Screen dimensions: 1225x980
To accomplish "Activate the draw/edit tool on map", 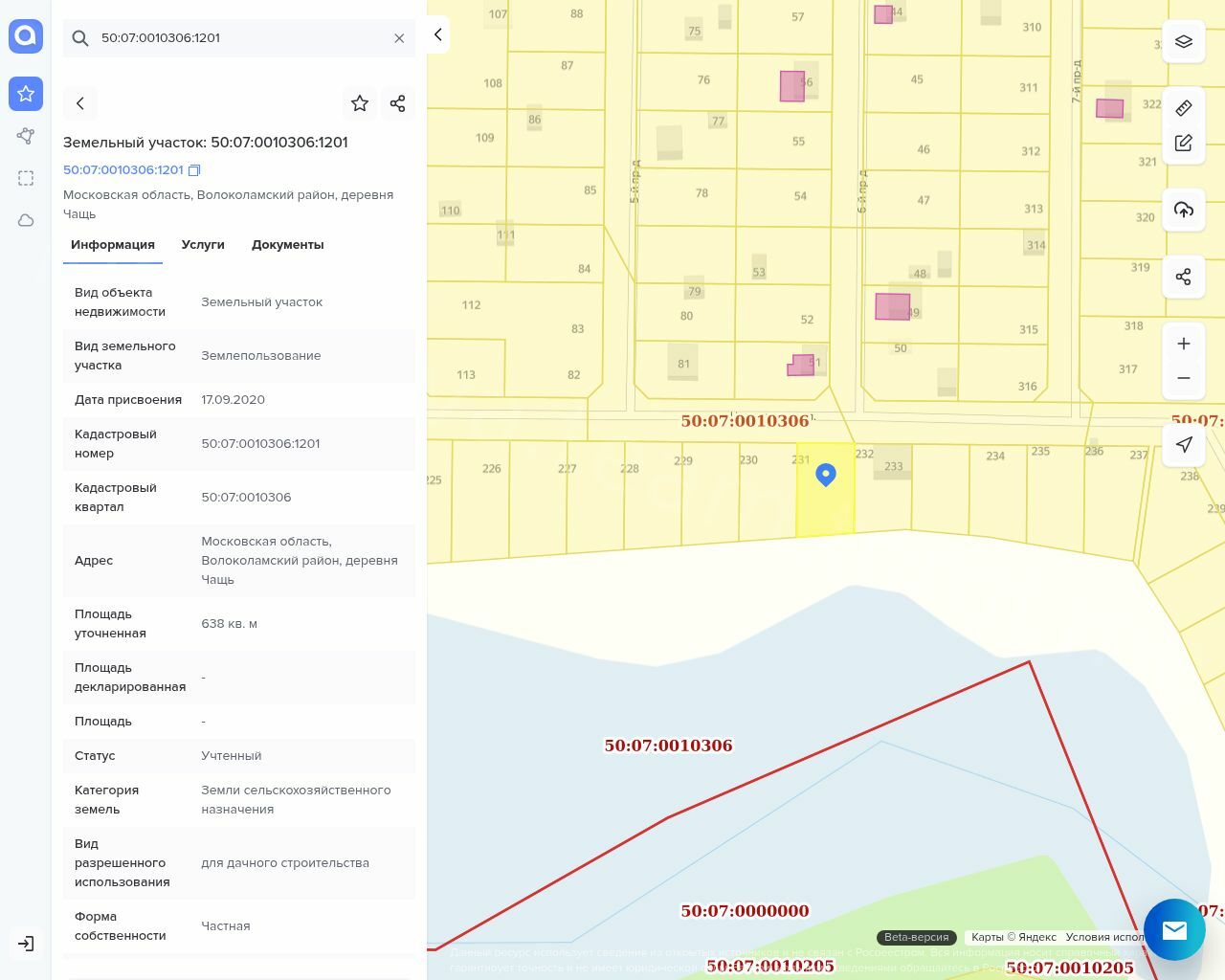I will tap(1184, 143).
